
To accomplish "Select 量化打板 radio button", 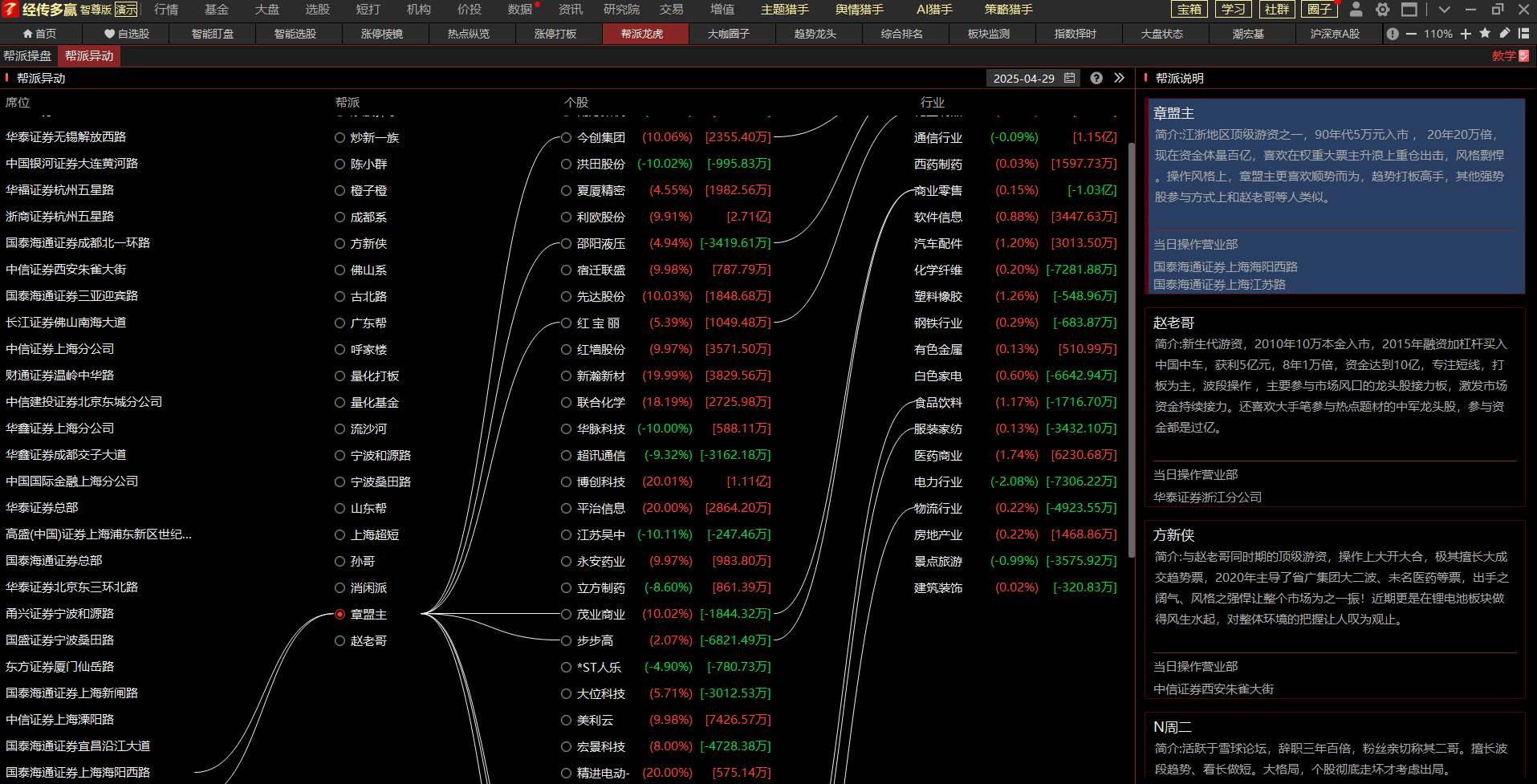I will click(x=340, y=376).
